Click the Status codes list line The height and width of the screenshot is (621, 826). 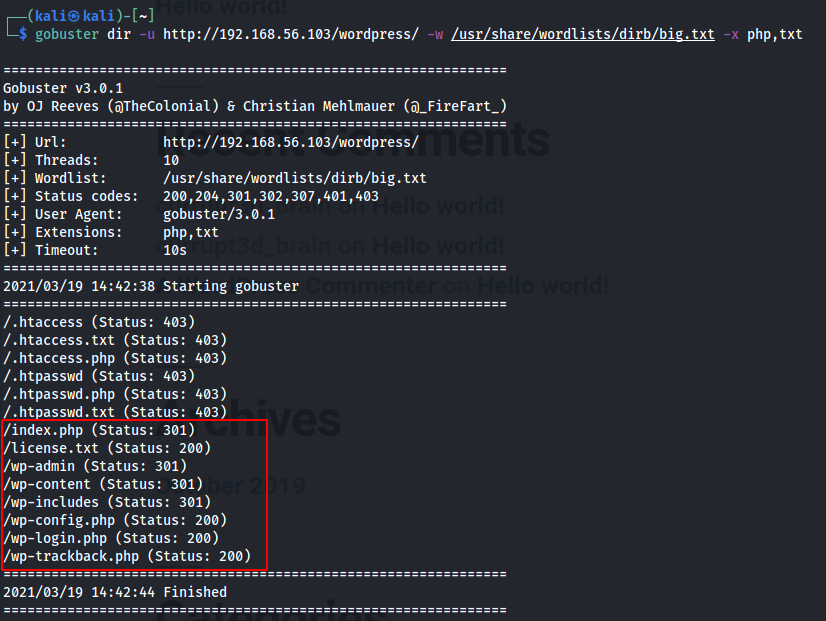(x=190, y=196)
